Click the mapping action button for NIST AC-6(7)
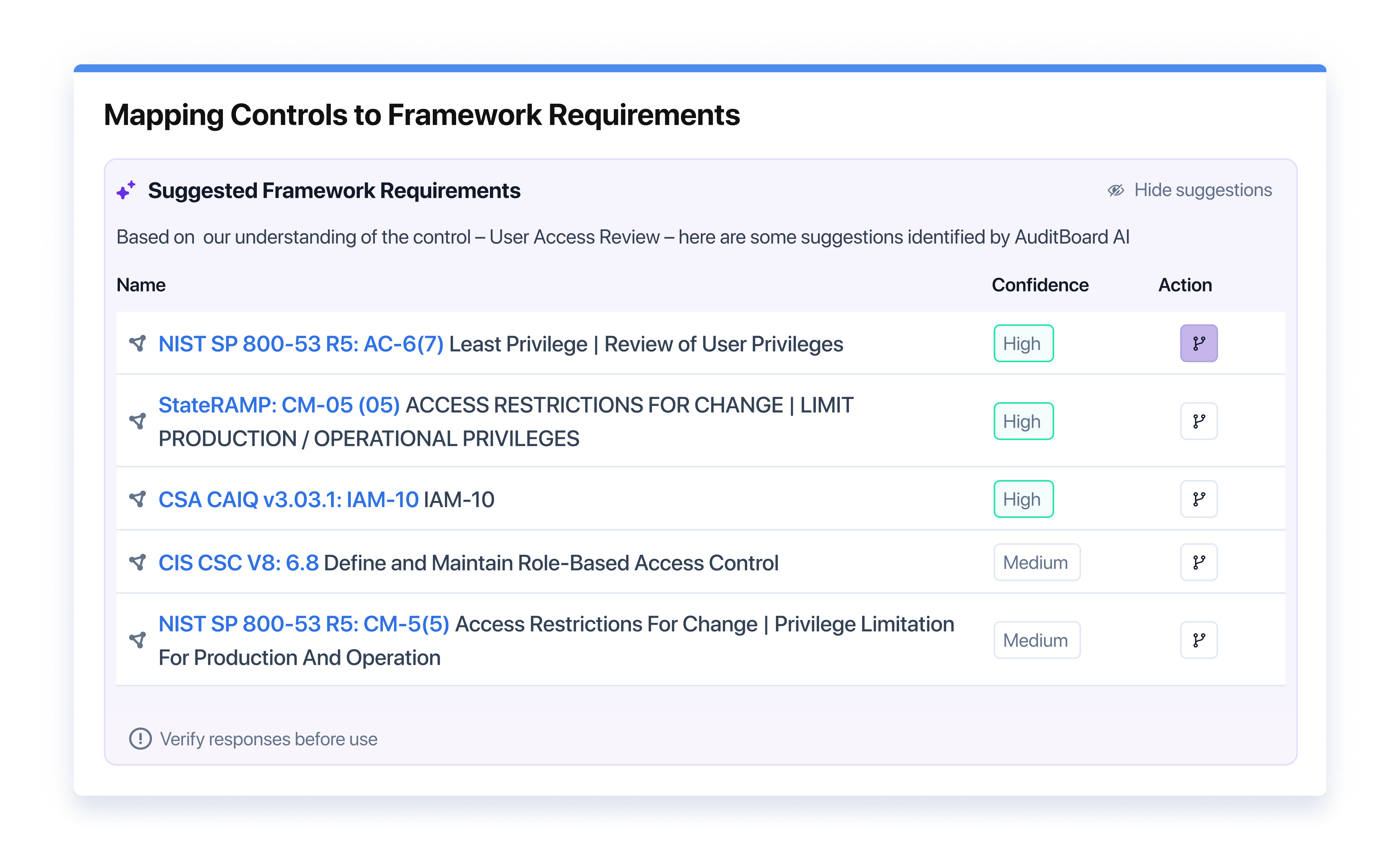Screen dimensions: 1400x860 [x=1198, y=343]
